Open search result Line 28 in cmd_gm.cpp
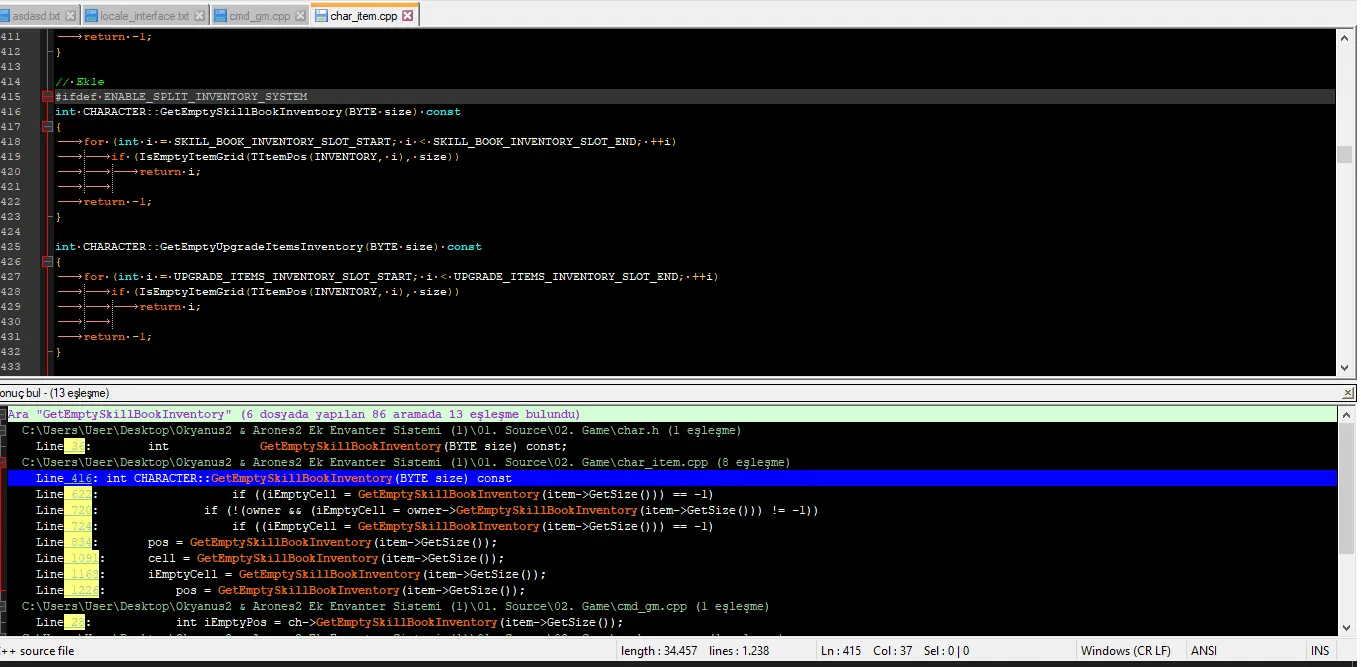1361x667 pixels. point(300,623)
